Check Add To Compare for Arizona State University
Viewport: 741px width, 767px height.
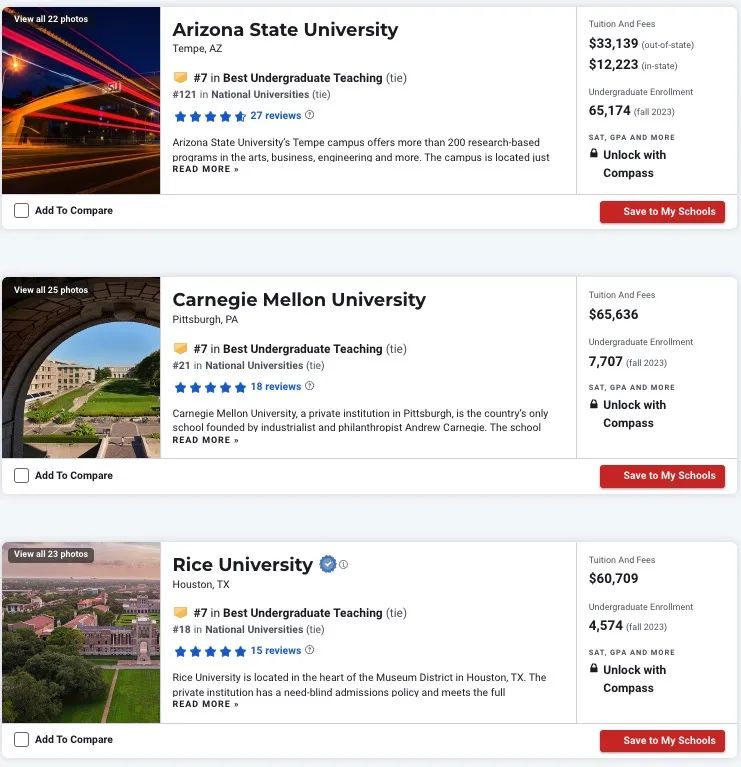pyautogui.click(x=22, y=211)
